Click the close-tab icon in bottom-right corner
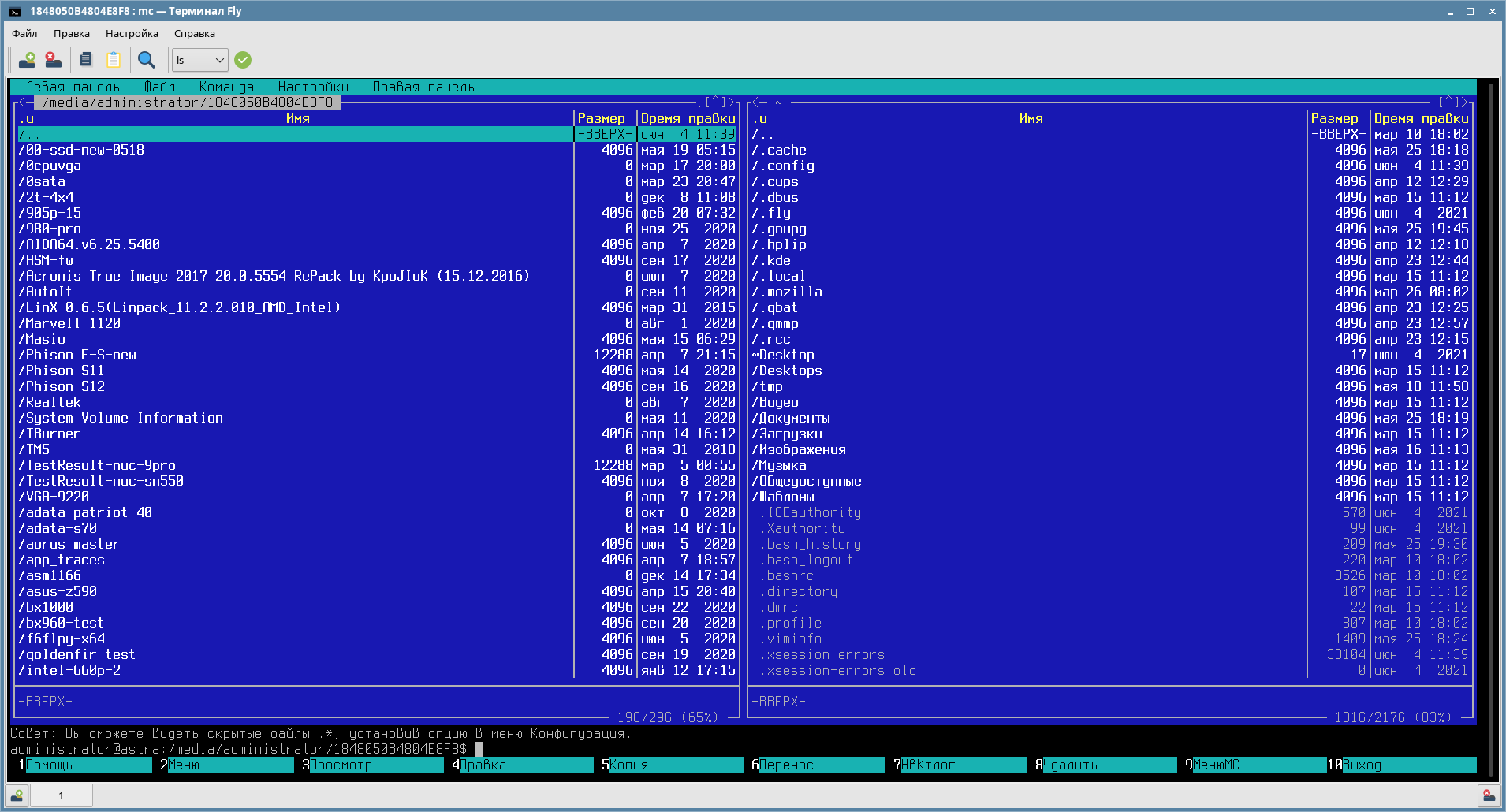1506x812 pixels. click(1488, 795)
